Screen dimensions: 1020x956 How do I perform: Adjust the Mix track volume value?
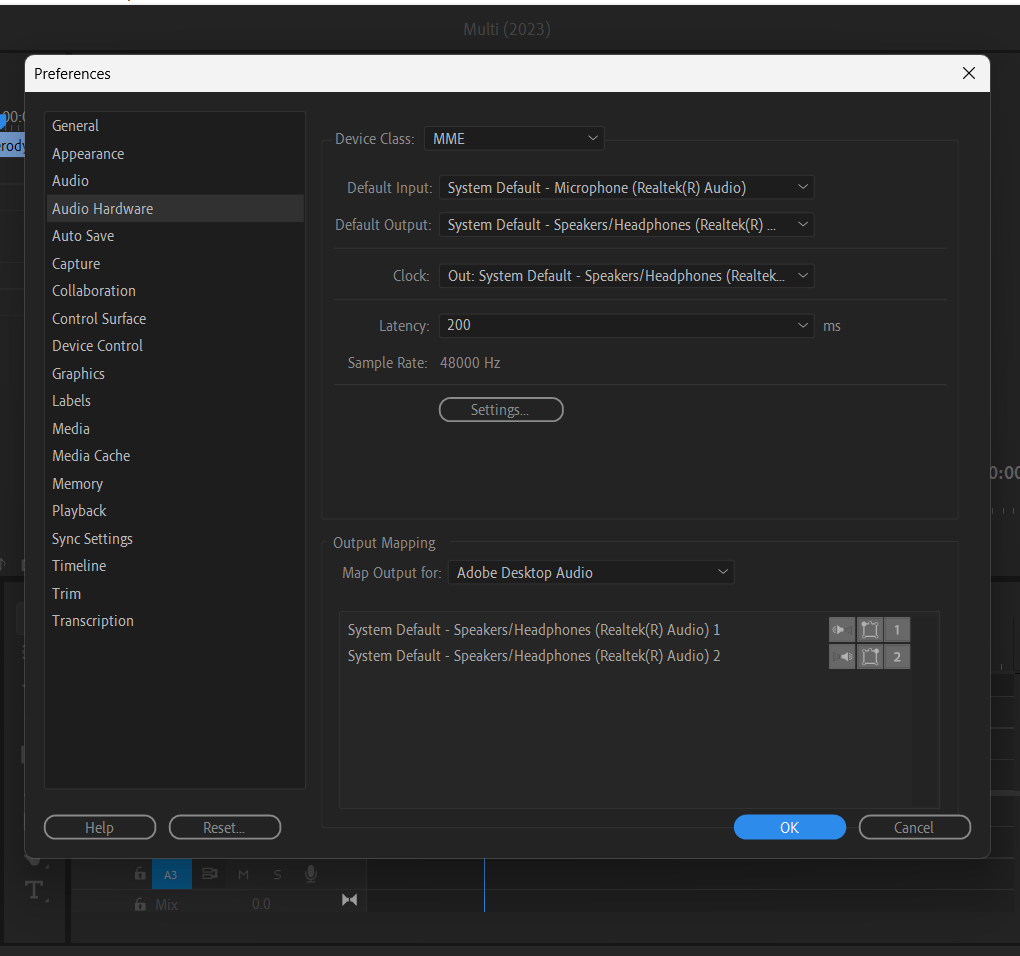pyautogui.click(x=261, y=903)
